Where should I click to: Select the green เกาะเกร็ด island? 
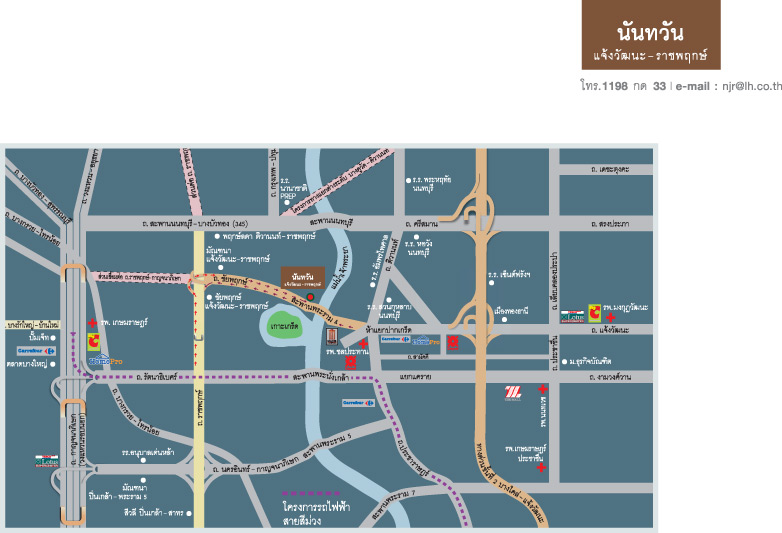click(286, 328)
